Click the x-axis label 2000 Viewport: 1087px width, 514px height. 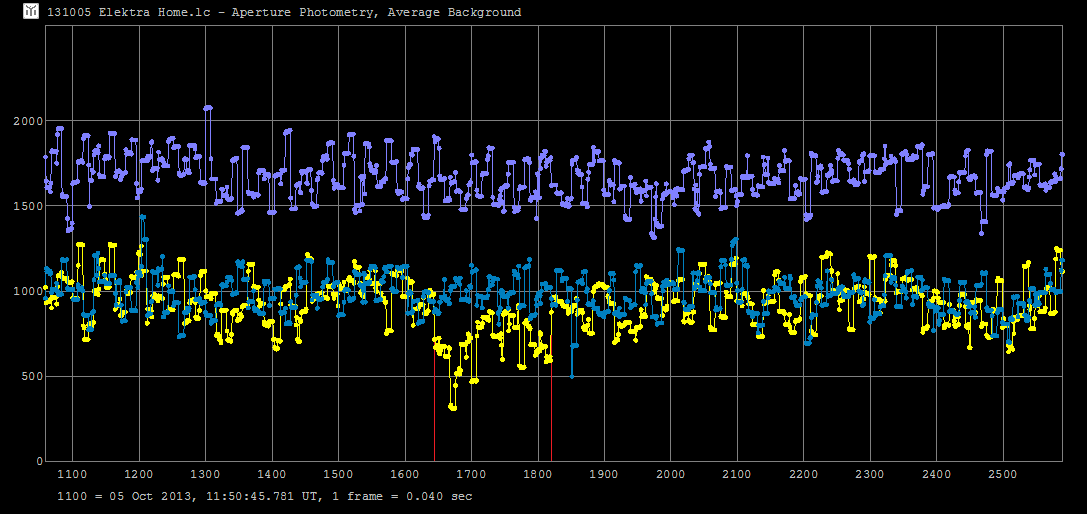point(670,474)
